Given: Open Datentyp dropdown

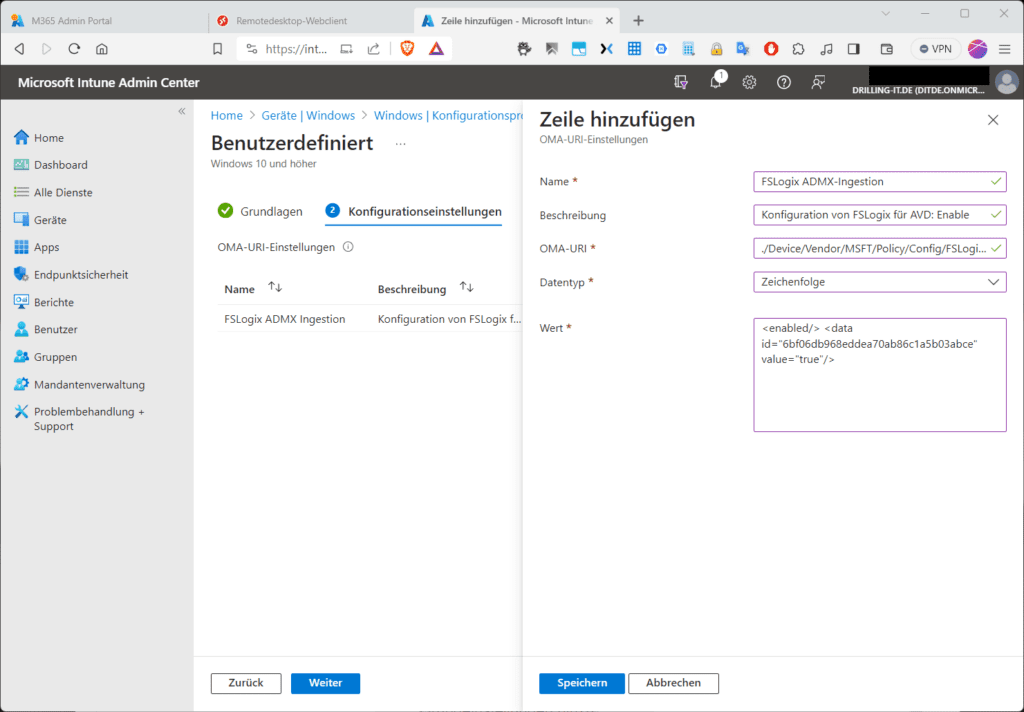Looking at the screenshot, I should coord(879,282).
